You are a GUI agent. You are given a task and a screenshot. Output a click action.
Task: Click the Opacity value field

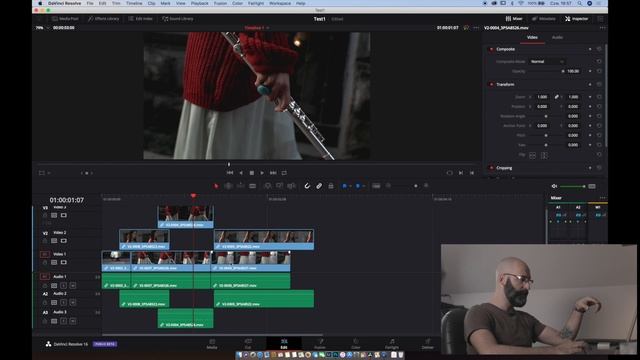point(573,71)
